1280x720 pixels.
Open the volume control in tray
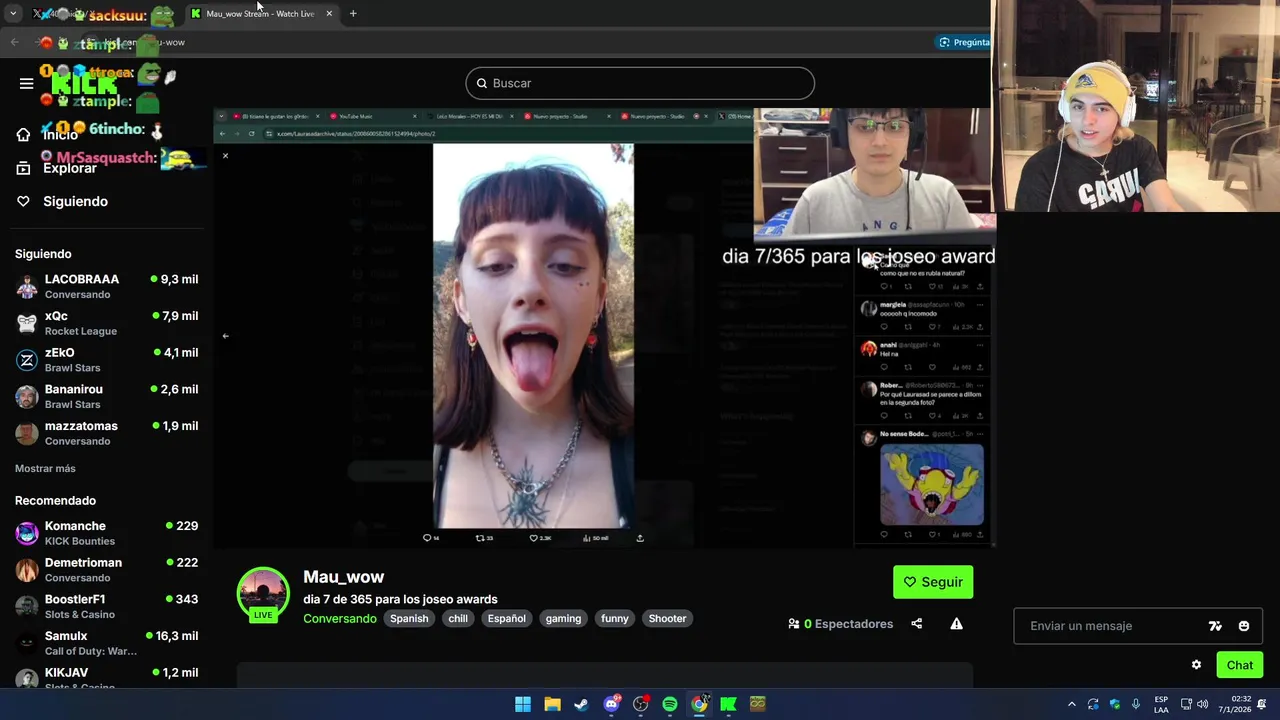(1202, 704)
